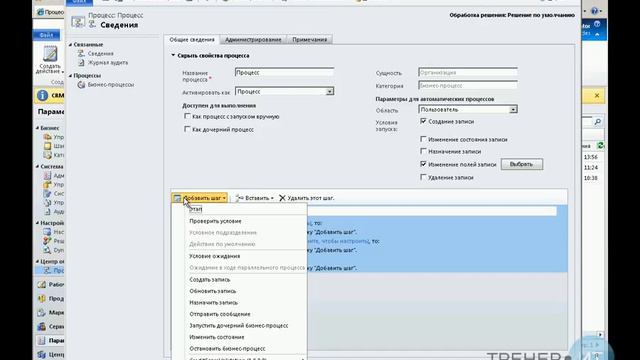
Task: Click the step description field
Action: (x=431, y=211)
